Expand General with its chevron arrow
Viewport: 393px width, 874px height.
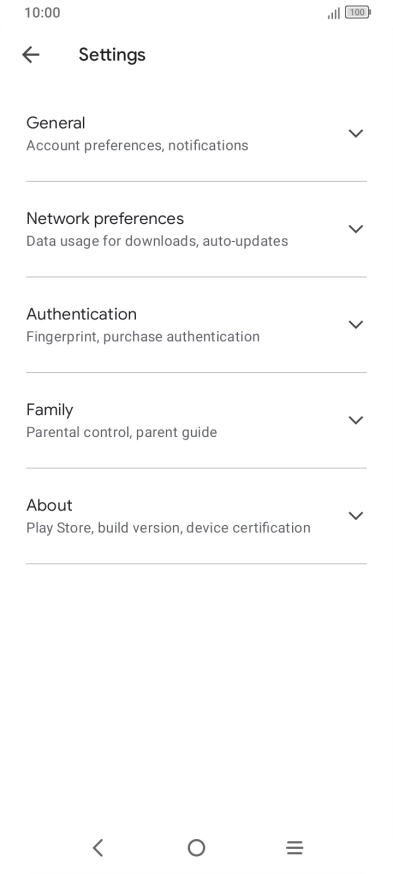[x=356, y=133]
